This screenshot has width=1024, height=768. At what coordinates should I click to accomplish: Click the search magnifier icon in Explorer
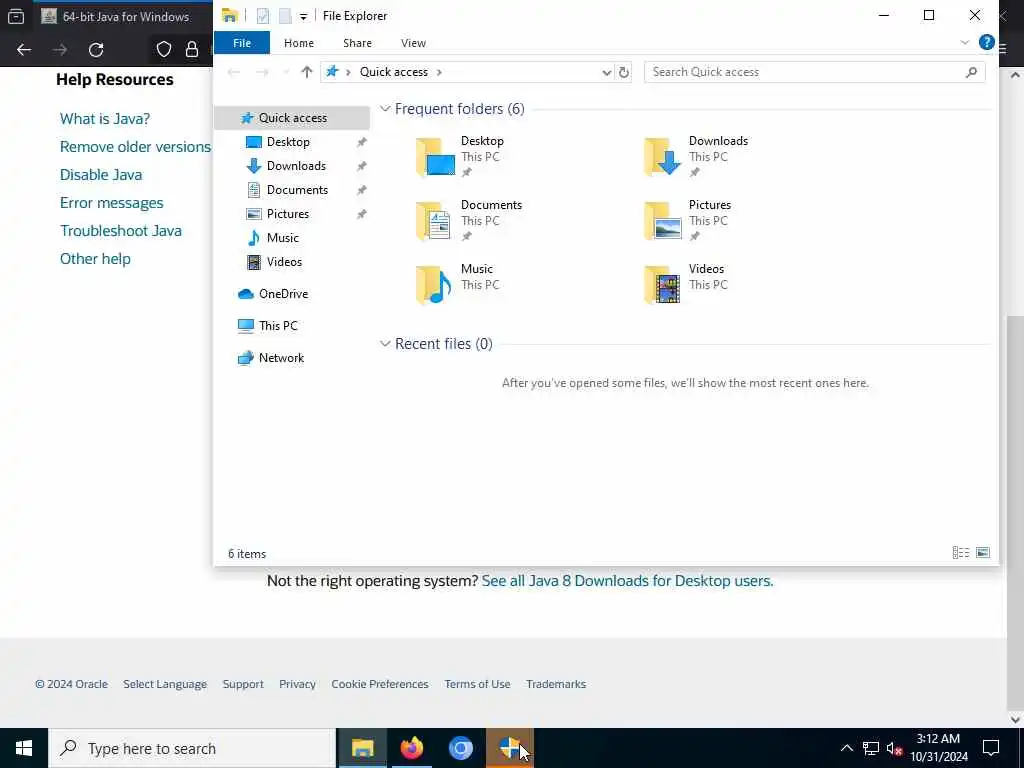[x=971, y=72]
